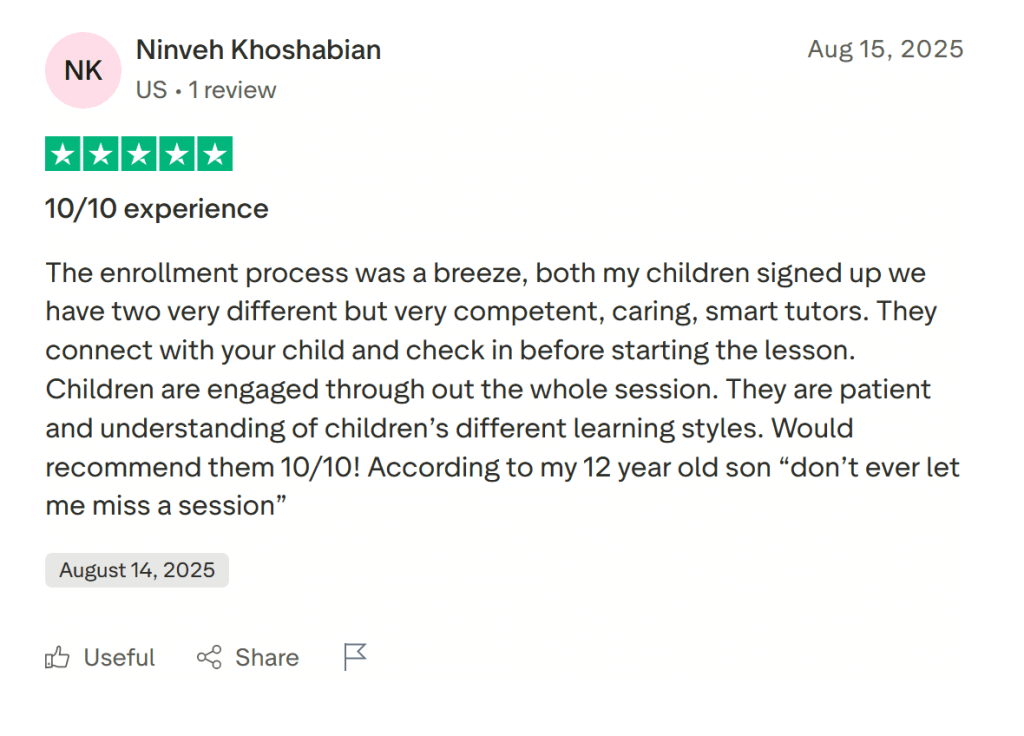Click the Share label text
The height and width of the screenshot is (736, 1024).
coord(266,657)
